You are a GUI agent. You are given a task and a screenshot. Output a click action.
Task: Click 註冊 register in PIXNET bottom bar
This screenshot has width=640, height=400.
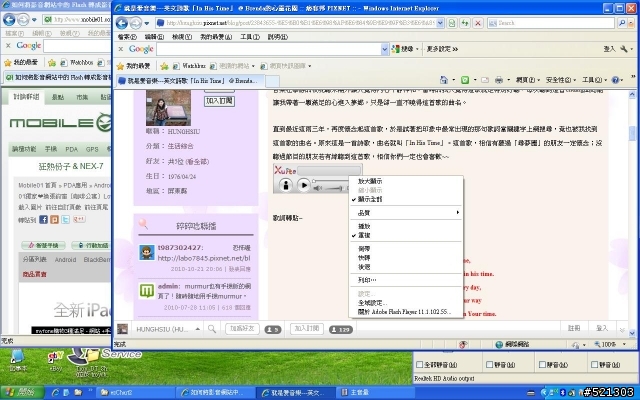click(x=574, y=328)
